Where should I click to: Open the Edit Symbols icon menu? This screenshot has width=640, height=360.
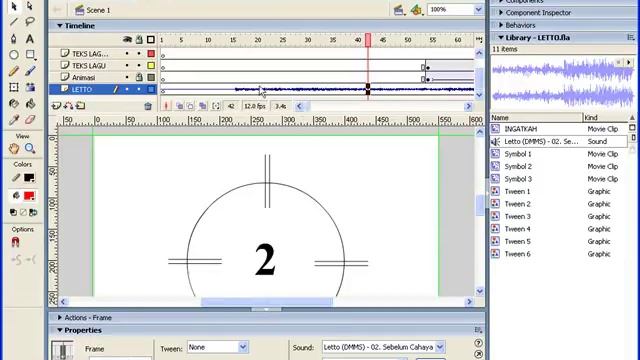(416, 10)
